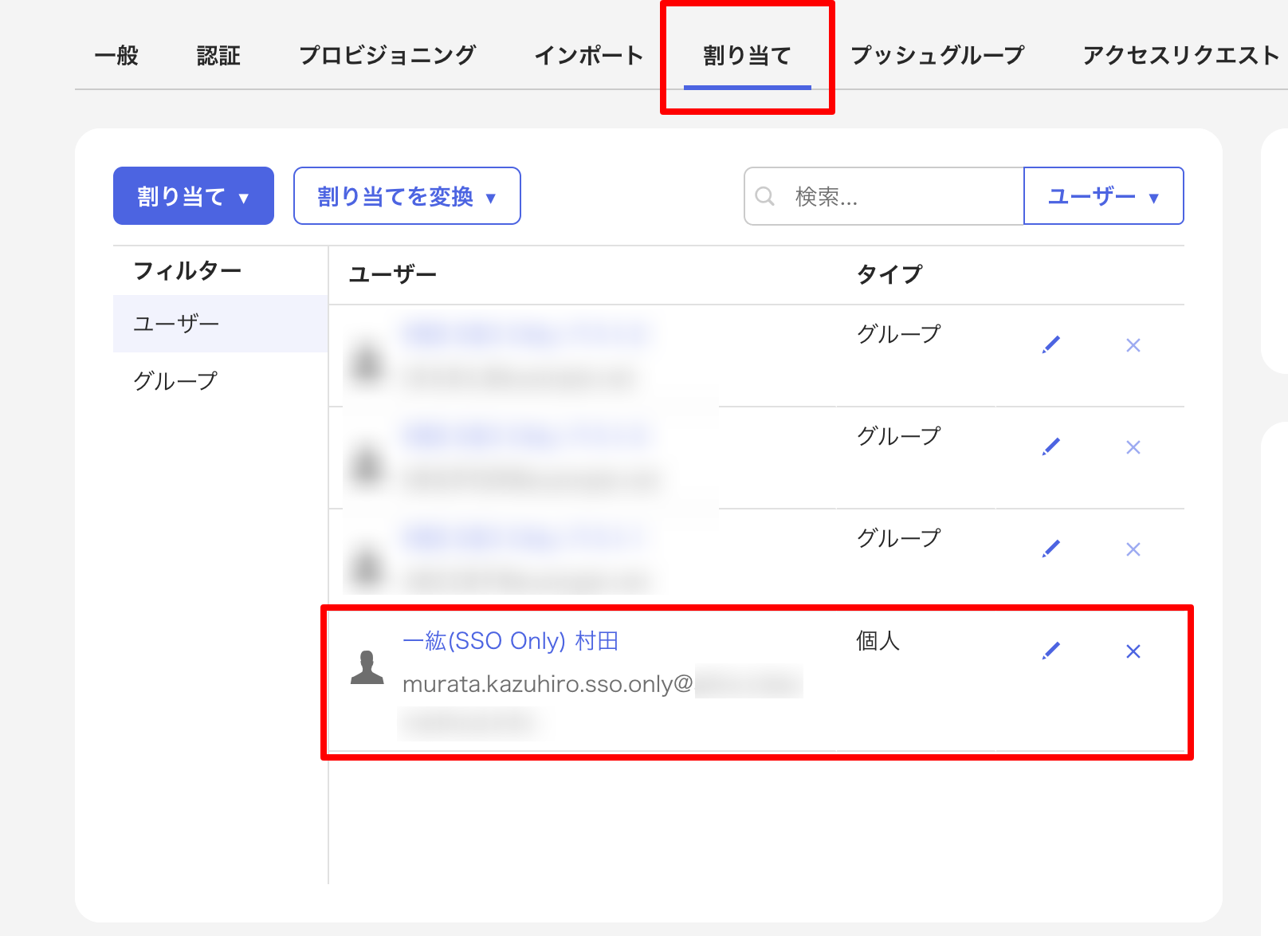Image resolution: width=1288 pixels, height=936 pixels.
Task: Open editing for the third グループ row pencil icon
Action: 1052,548
